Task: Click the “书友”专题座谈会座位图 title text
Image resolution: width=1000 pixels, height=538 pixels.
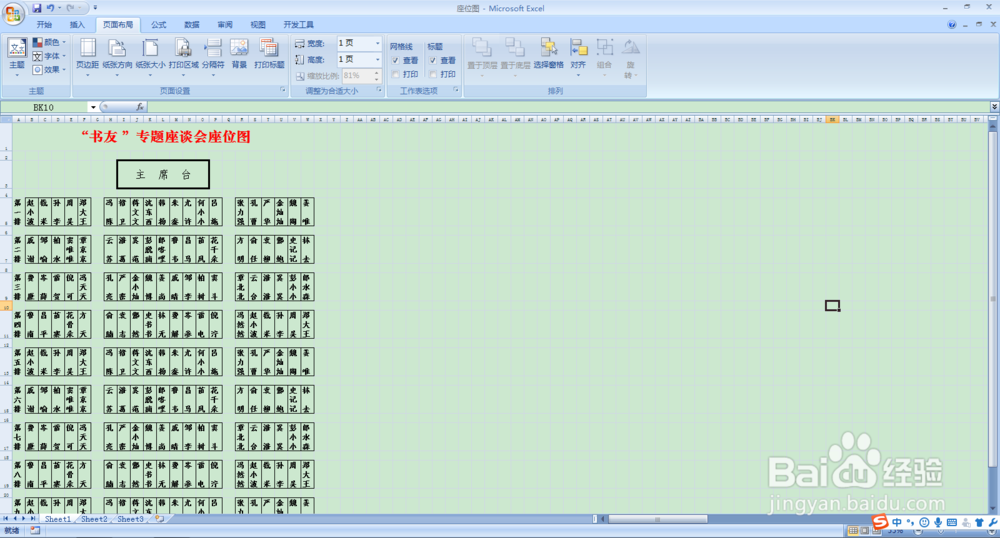Action: click(x=166, y=136)
